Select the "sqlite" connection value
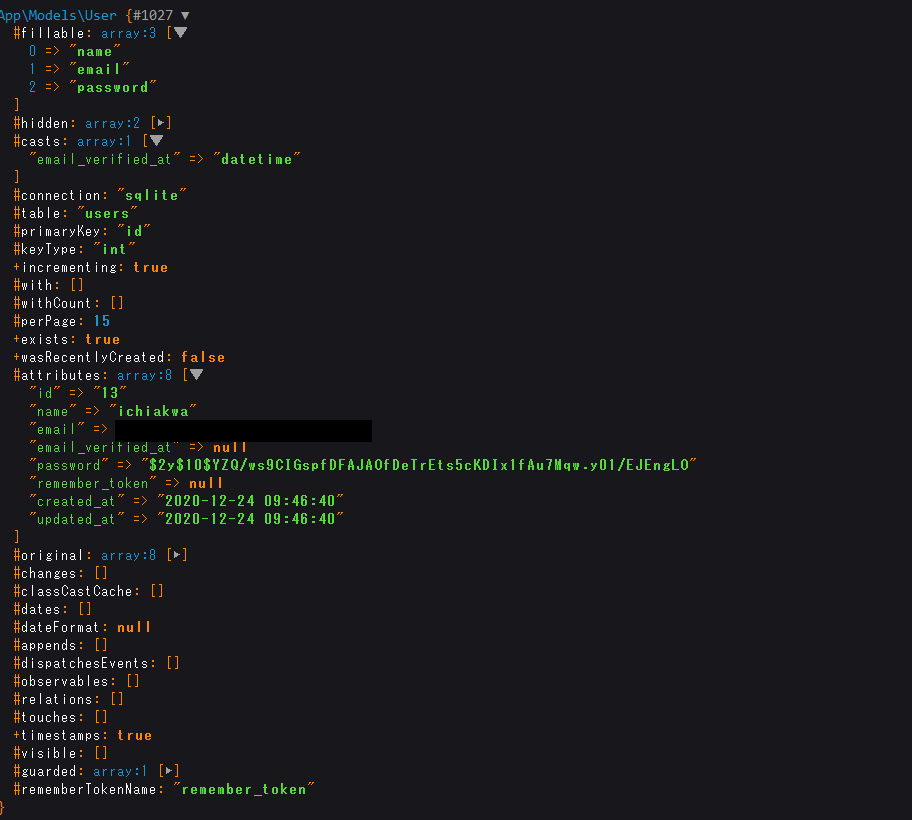The height and width of the screenshot is (820, 912). (x=151, y=195)
